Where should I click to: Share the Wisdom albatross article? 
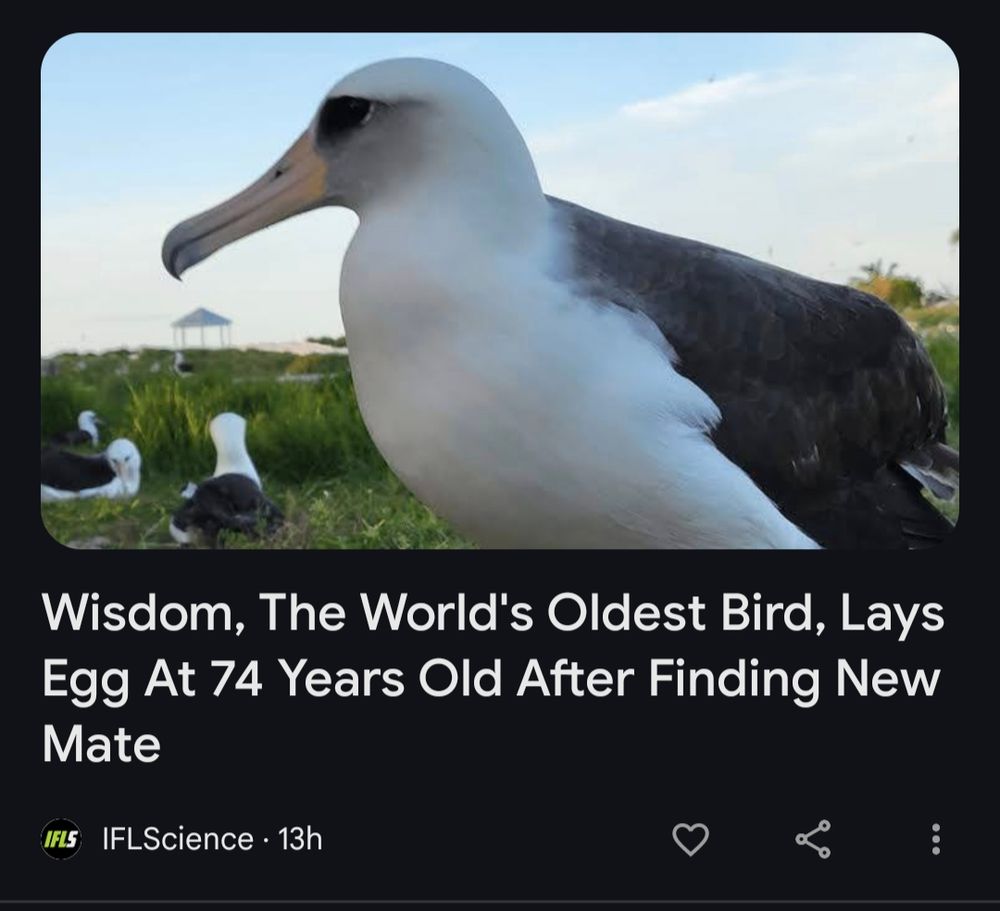coord(813,839)
